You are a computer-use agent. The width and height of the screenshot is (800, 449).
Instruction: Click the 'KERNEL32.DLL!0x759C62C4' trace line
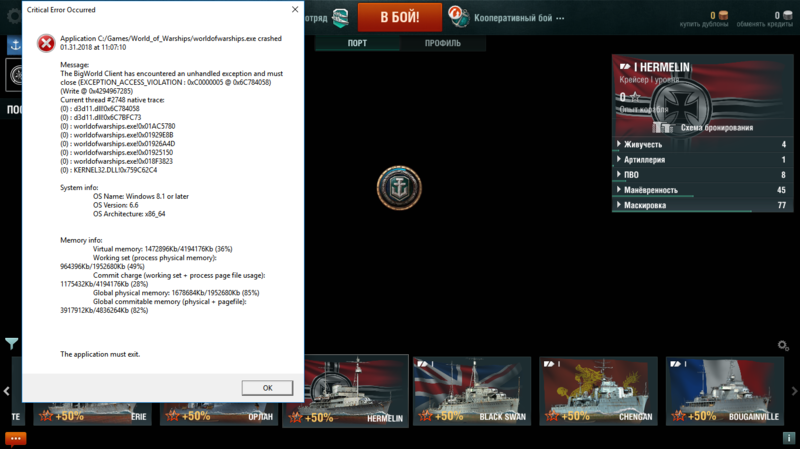point(109,170)
